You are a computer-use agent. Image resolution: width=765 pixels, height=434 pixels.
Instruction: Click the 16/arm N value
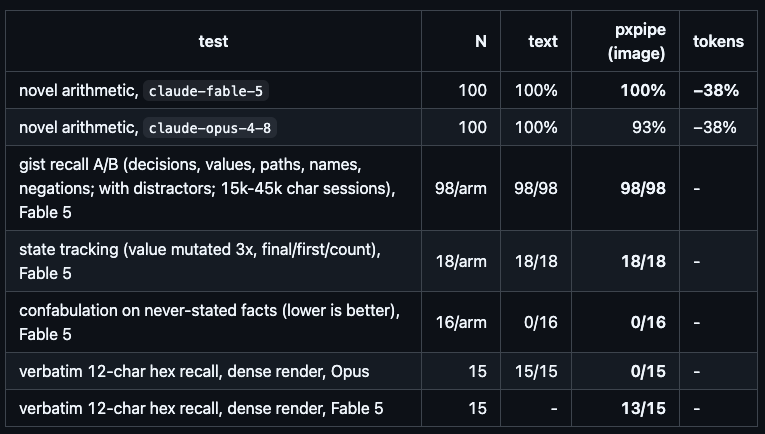coord(461,322)
